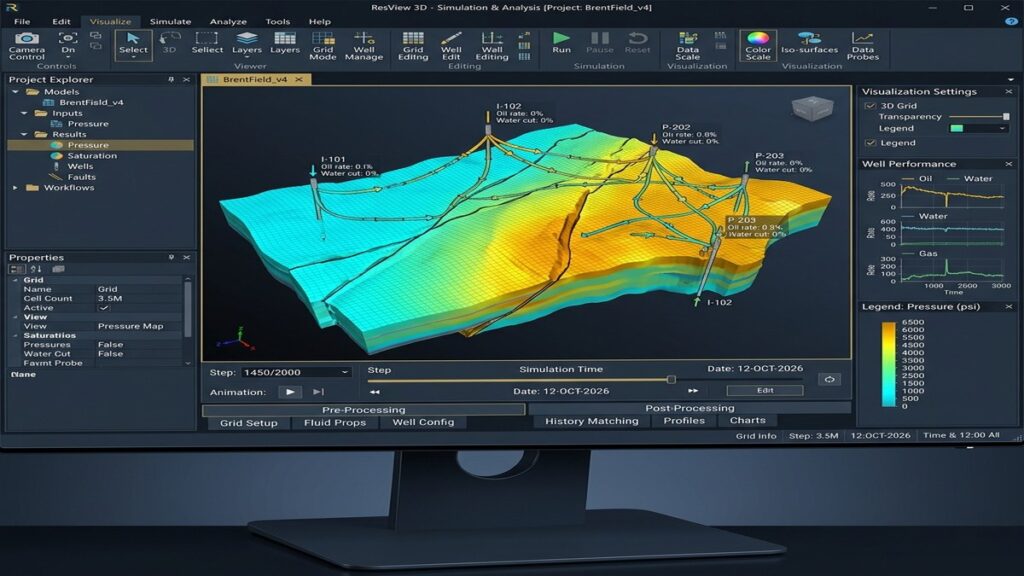Open Grid Mode in the toolbar

point(323,46)
